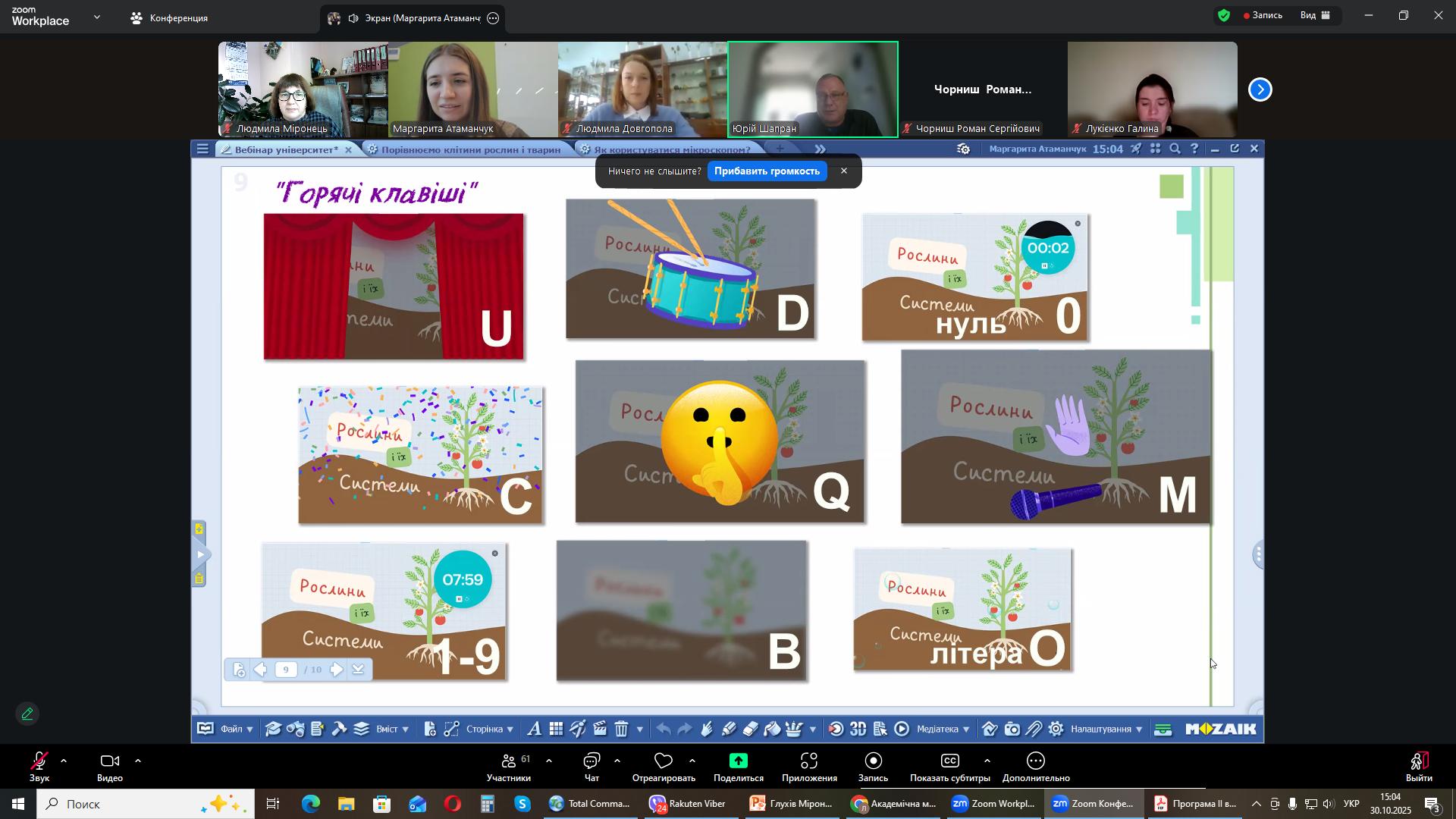
Task: Select the text tool letter A icon
Action: tap(534, 730)
